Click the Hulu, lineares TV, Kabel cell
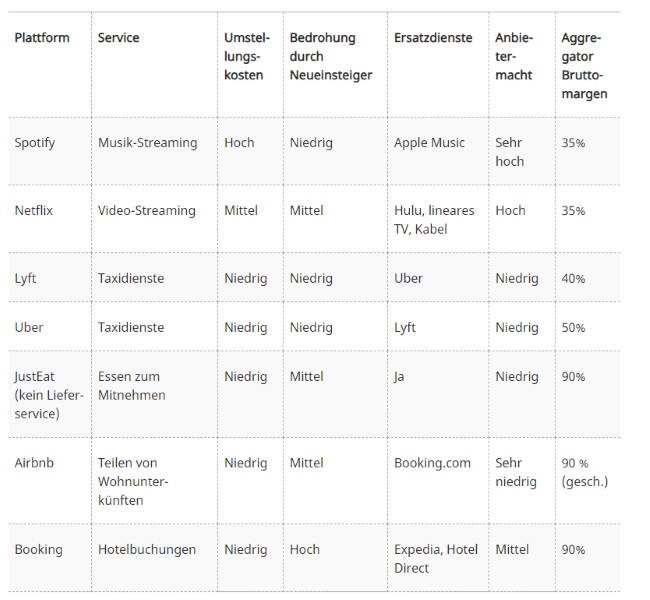The image size is (650, 600). [x=434, y=220]
